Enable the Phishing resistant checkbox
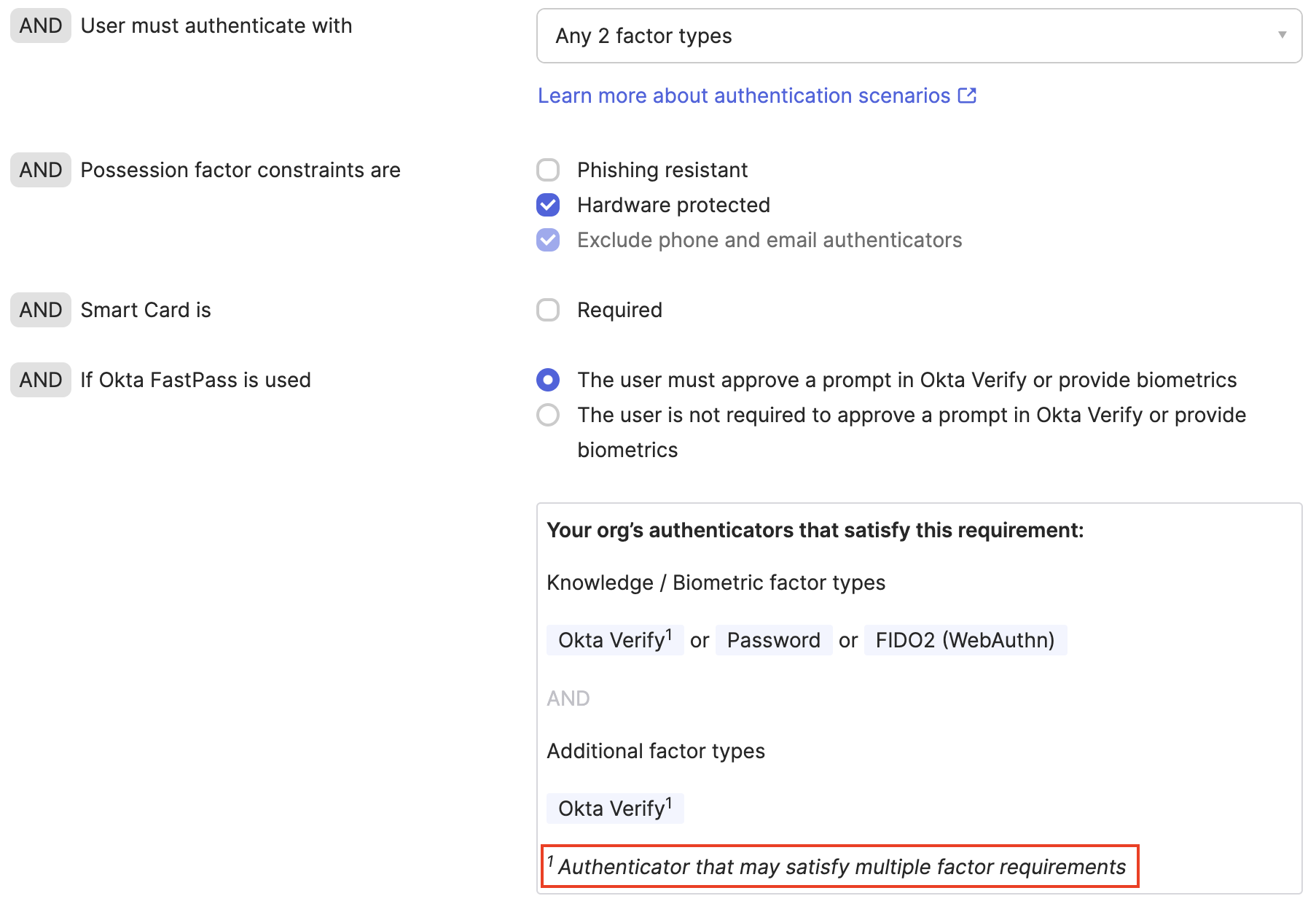Screen dimensions: 1316x904 point(548,170)
